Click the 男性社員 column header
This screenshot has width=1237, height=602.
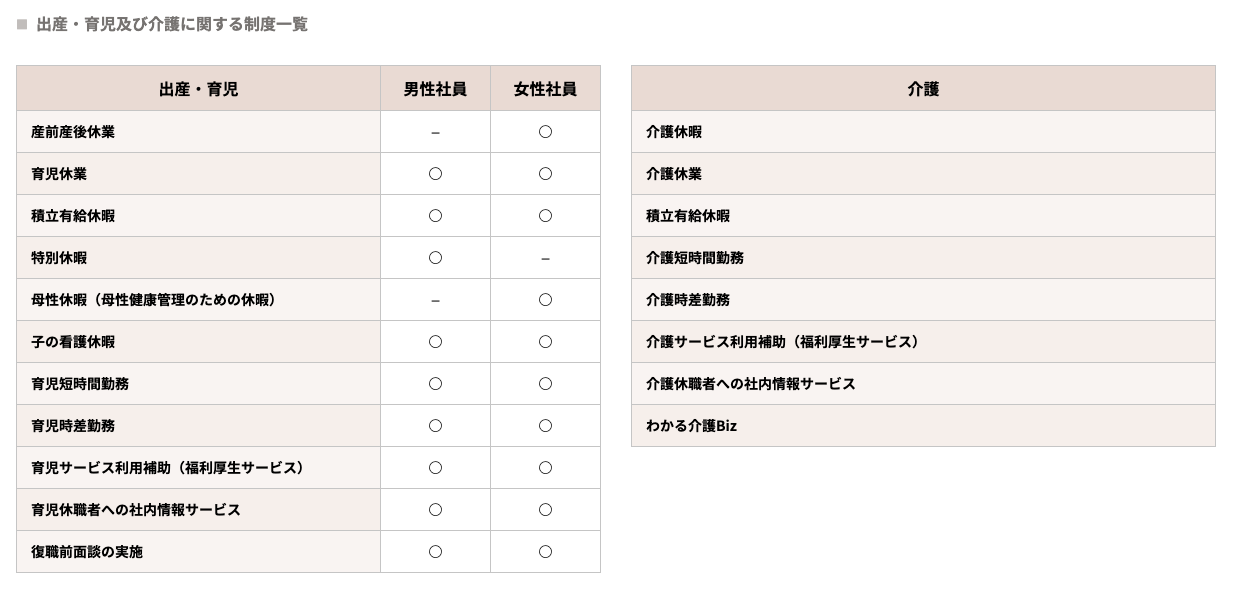click(x=435, y=89)
